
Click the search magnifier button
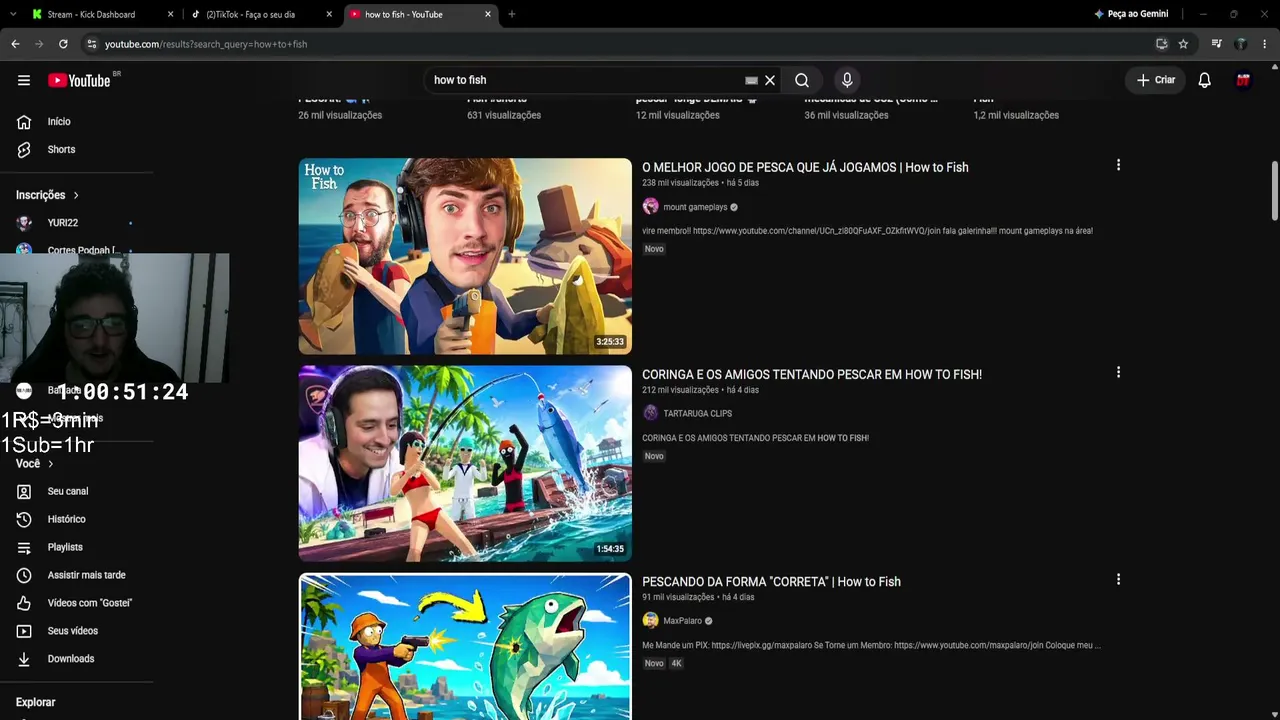pos(802,80)
